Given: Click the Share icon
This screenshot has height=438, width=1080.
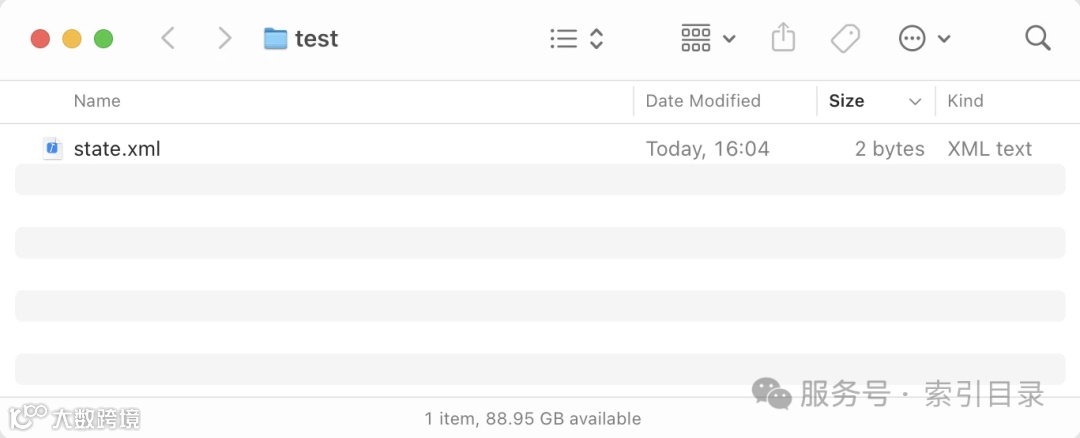Looking at the screenshot, I should pyautogui.click(x=784, y=39).
